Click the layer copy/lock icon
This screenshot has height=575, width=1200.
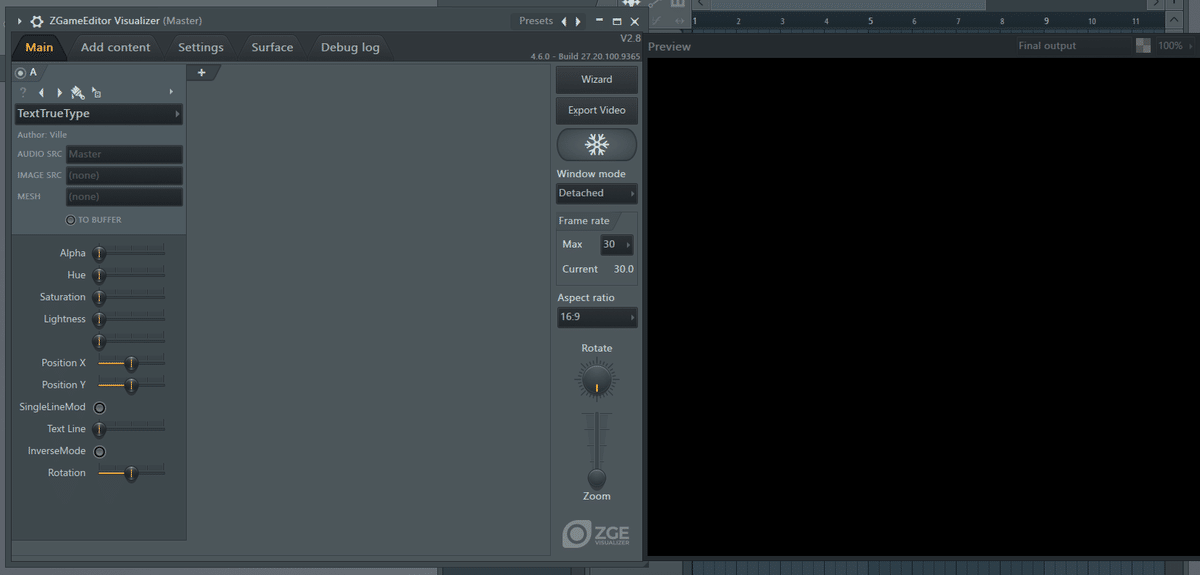pos(96,92)
